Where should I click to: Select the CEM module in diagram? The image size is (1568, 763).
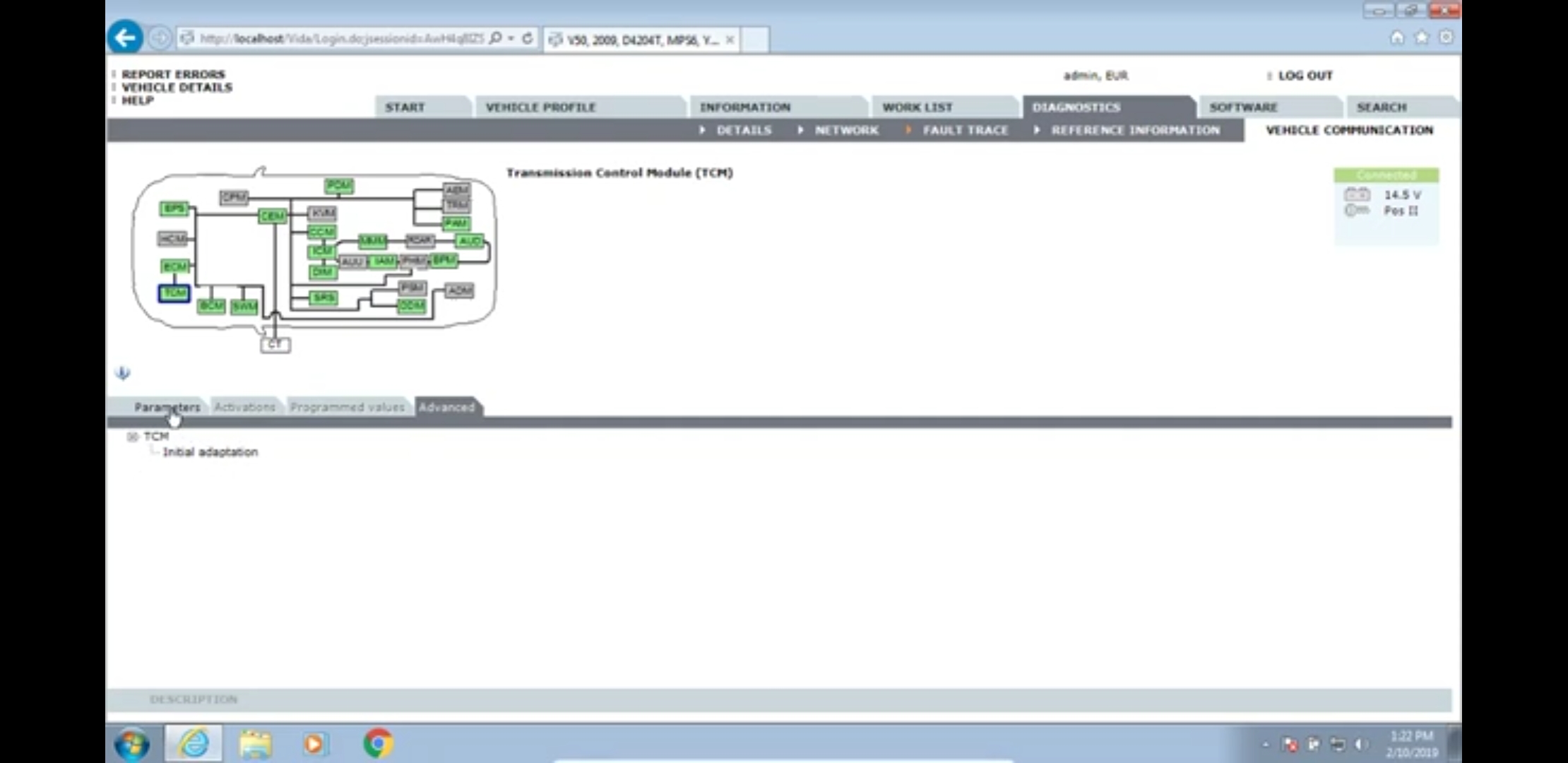[x=273, y=215]
